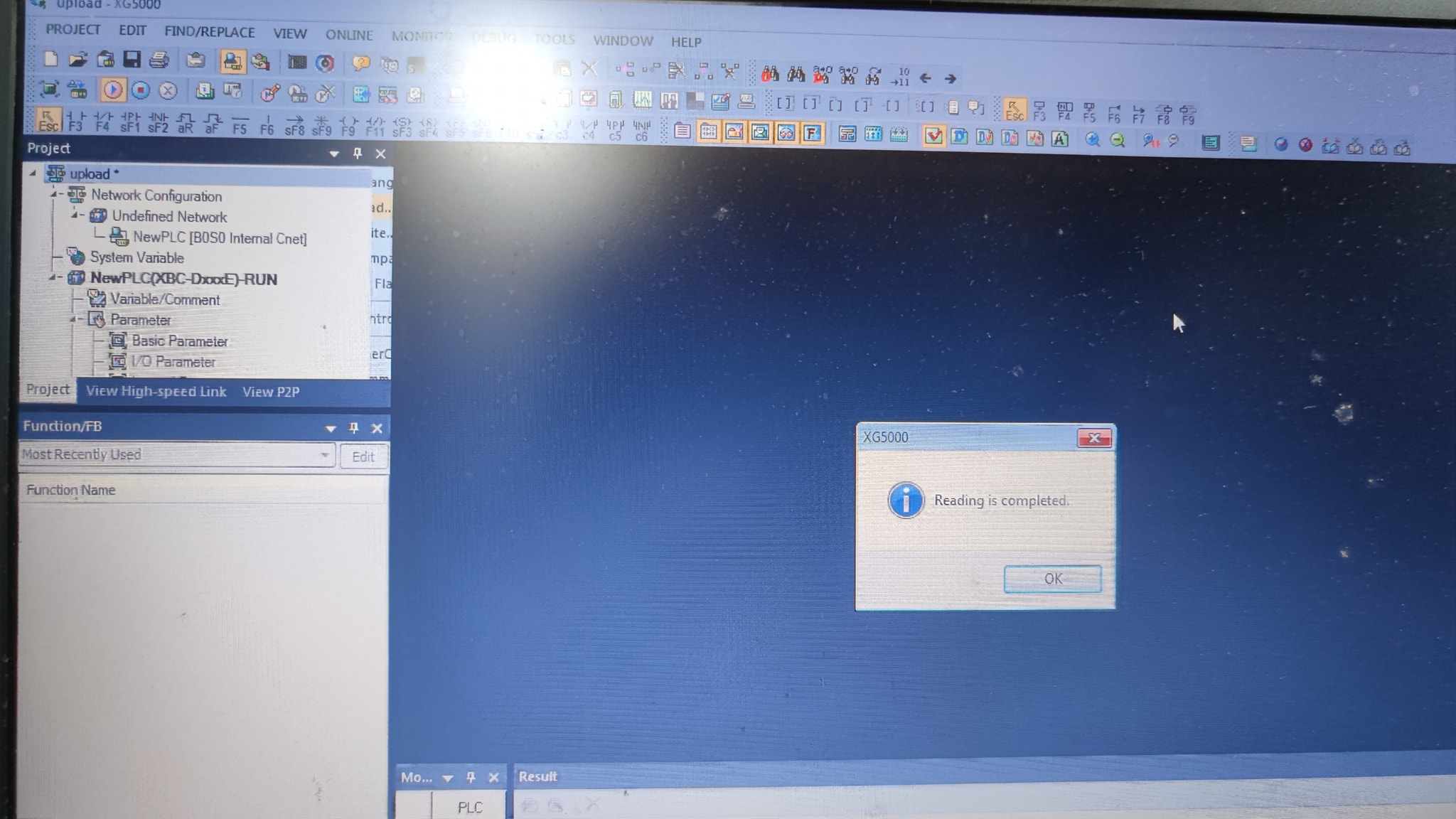Collapse the Undefined Network node
Image resolution: width=1456 pixels, height=819 pixels.
(75, 214)
